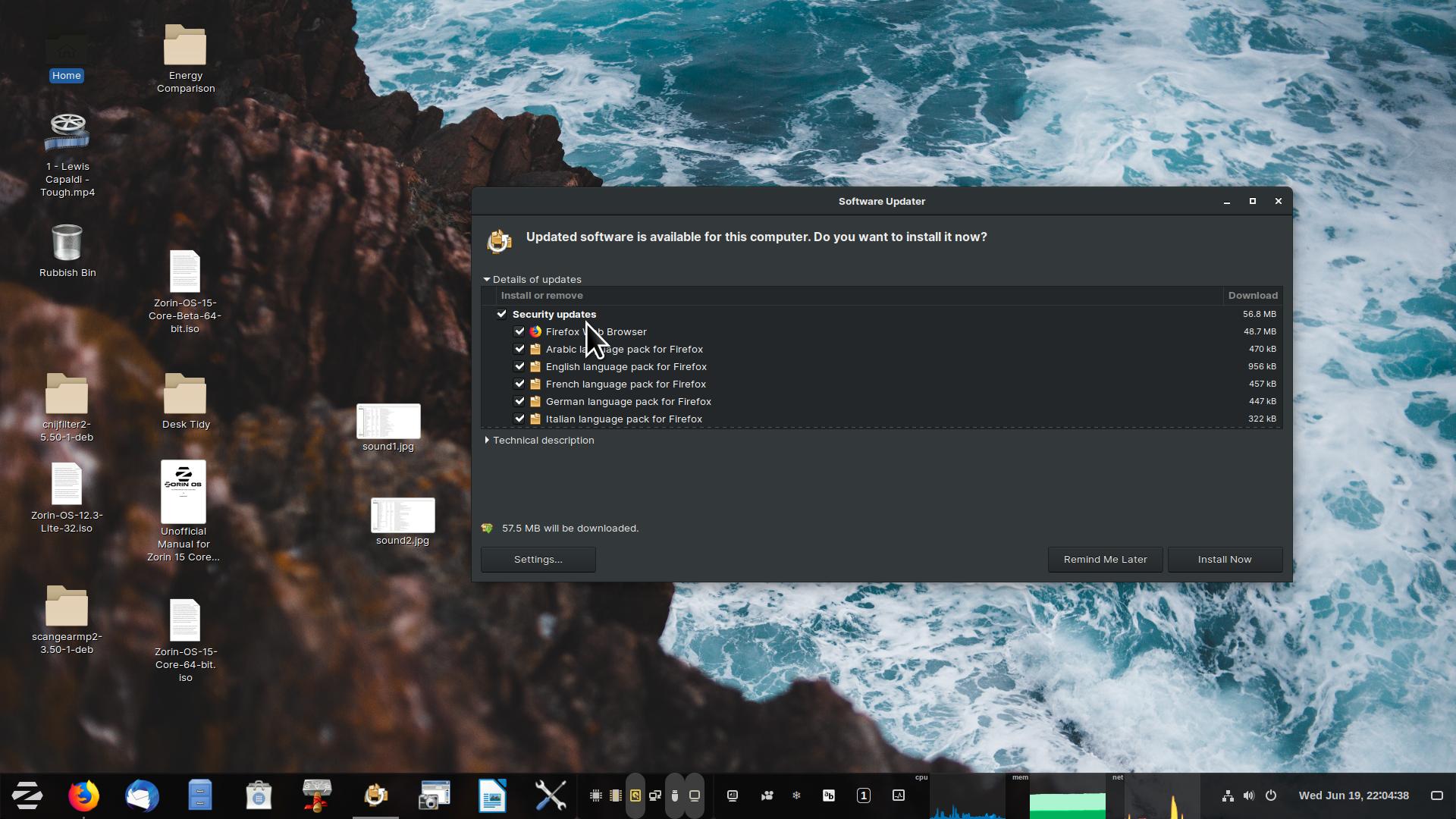This screenshot has width=1456, height=819.
Task: Uncheck Italian language pack for Firefox
Action: (519, 419)
